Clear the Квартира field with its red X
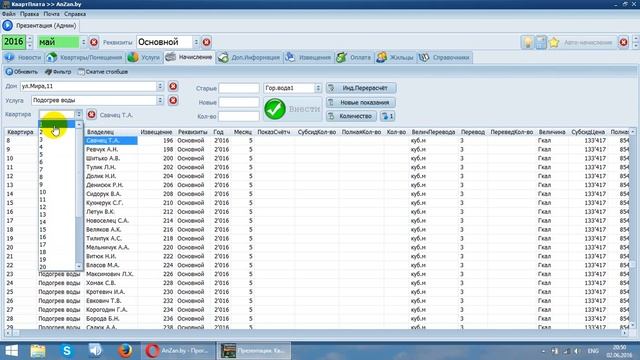Screen dimensions: 640x360 [91, 114]
